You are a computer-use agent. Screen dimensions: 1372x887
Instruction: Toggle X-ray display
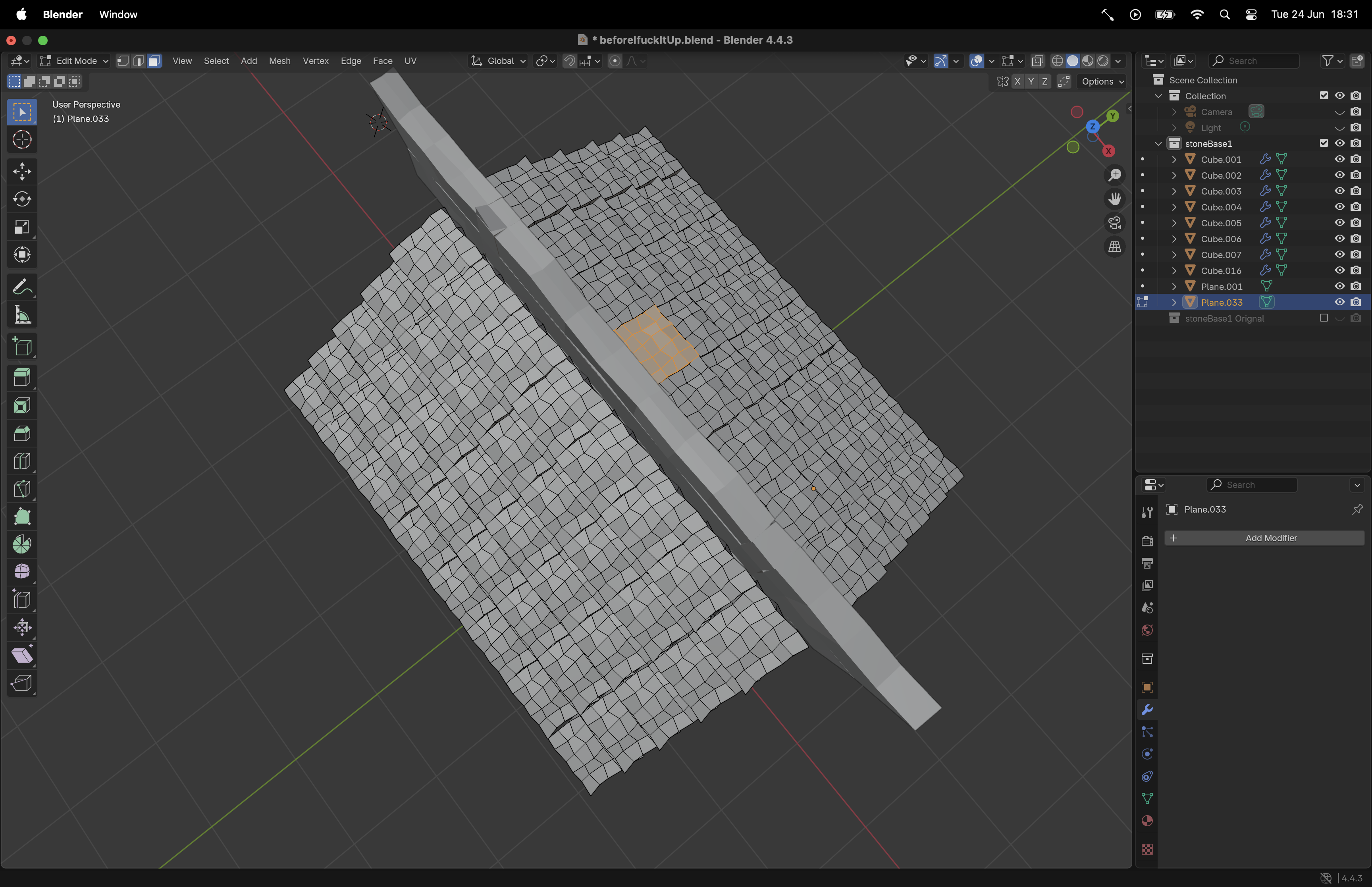point(1037,61)
